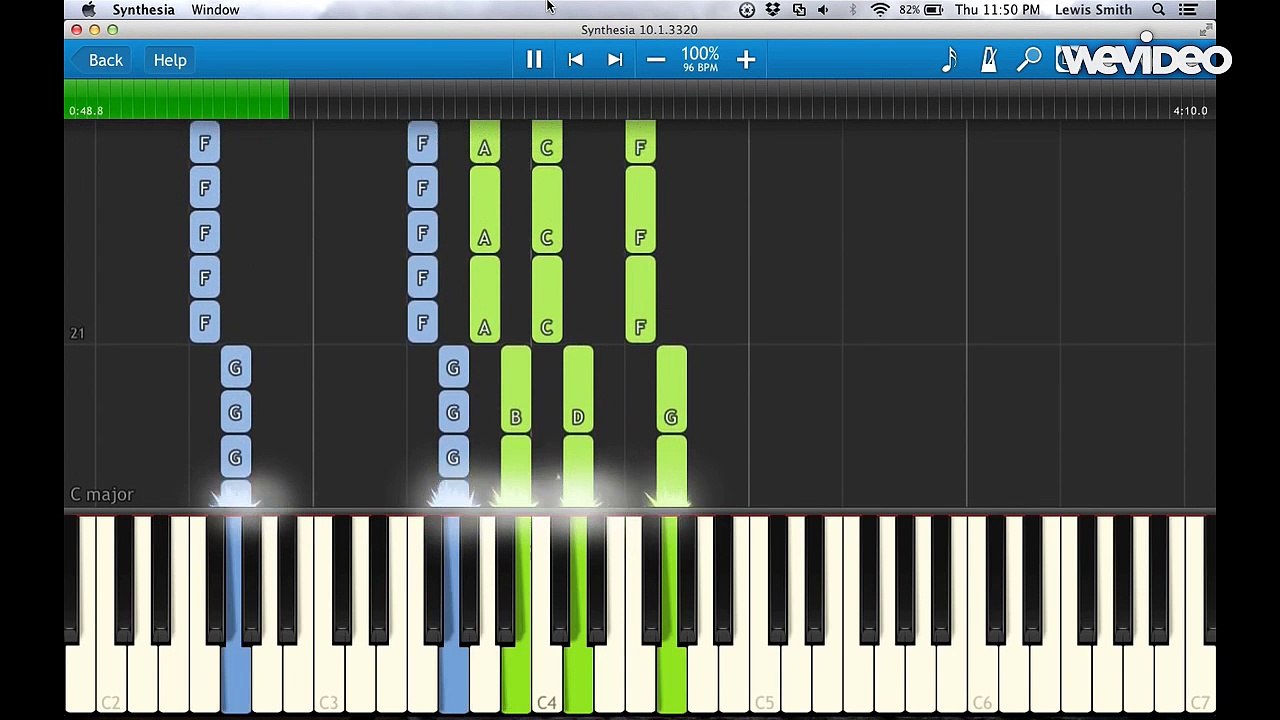This screenshot has height=720, width=1280.
Task: Click the Wi-Fi status icon
Action: [x=880, y=10]
